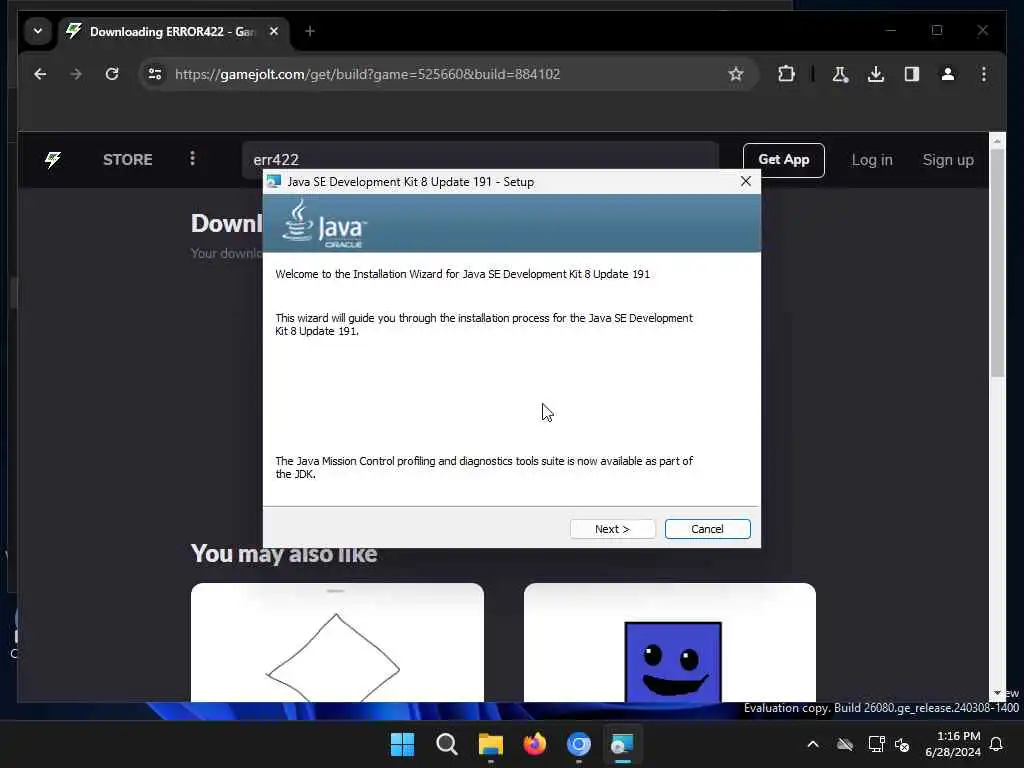Open Chrome Labs flask icon
The image size is (1024, 768).
[840, 74]
